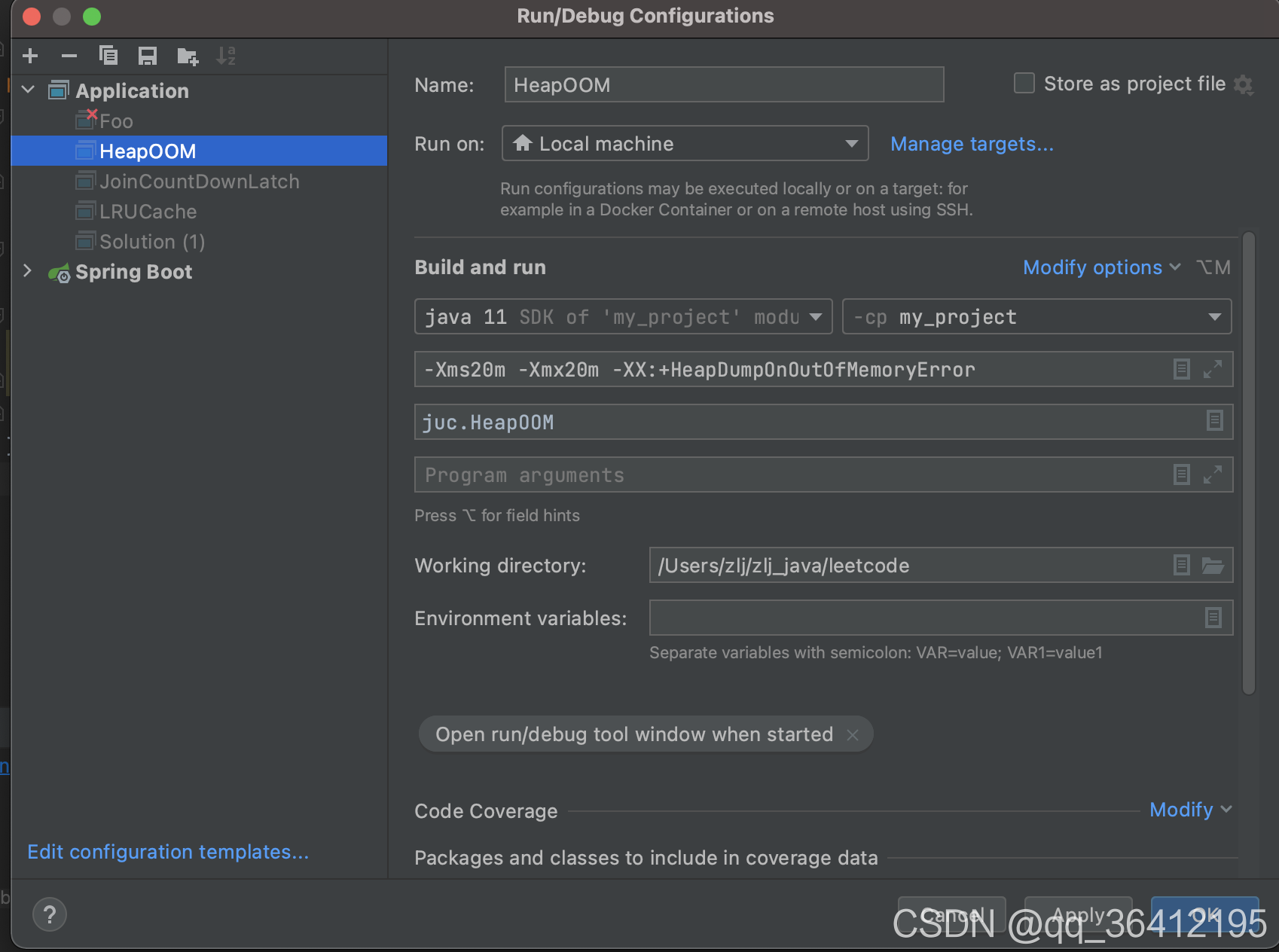Add a new configuration with plus icon
The height and width of the screenshot is (952, 1279).
[x=30, y=56]
